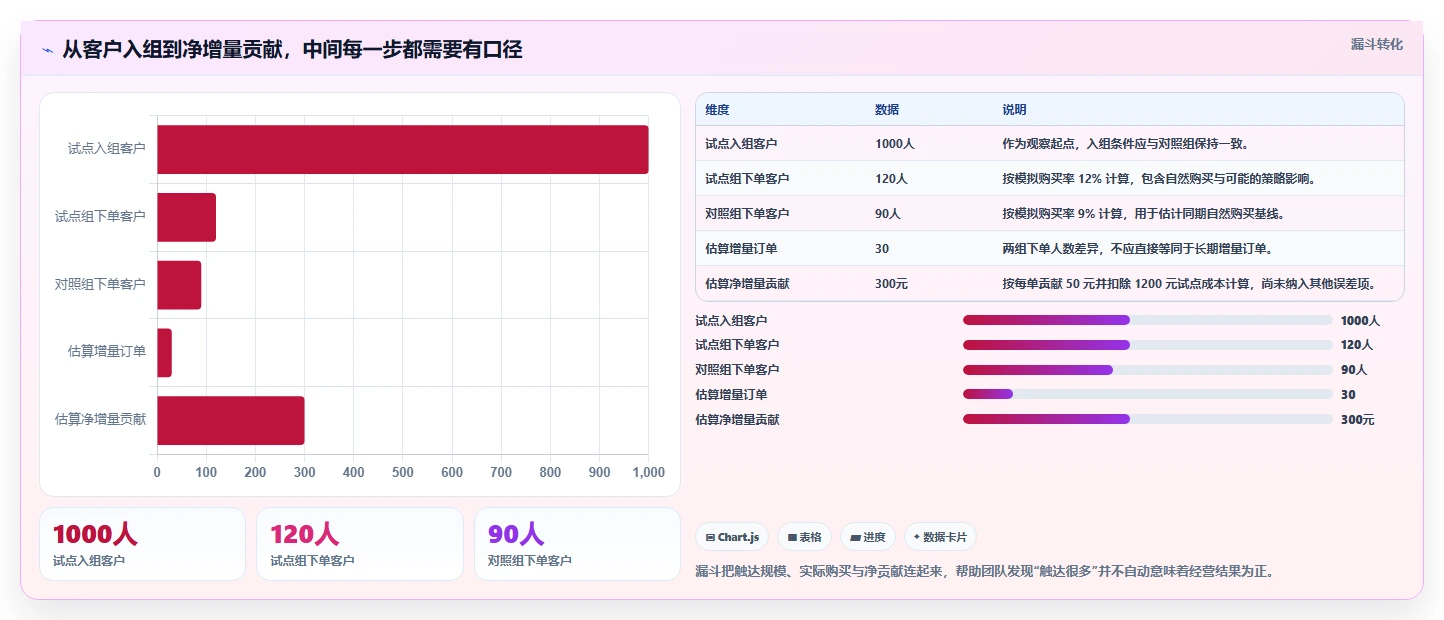This screenshot has height=620, width=1444.
Task: Click the 300元 value right of the progress bar
Action: tap(1357, 420)
